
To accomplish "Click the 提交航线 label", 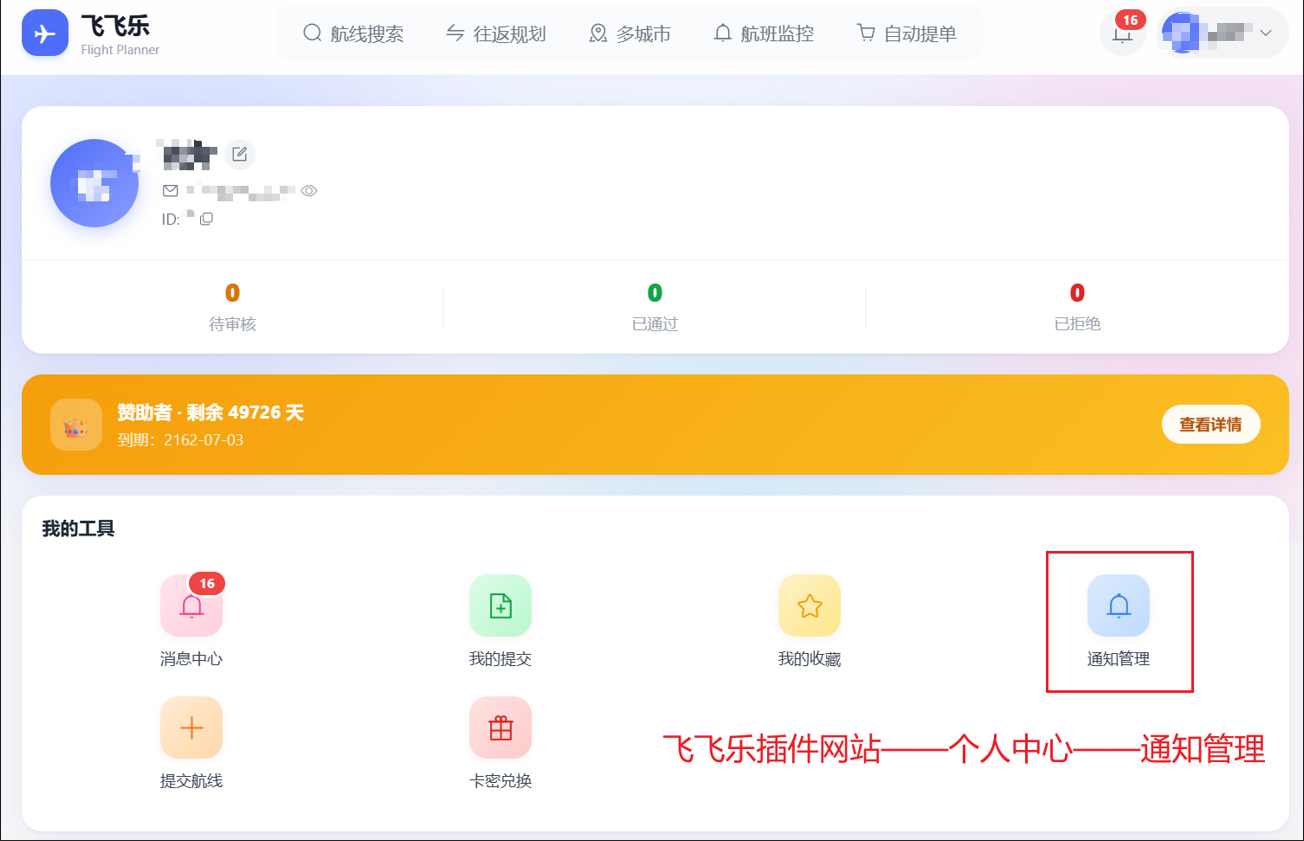I will click(191, 781).
